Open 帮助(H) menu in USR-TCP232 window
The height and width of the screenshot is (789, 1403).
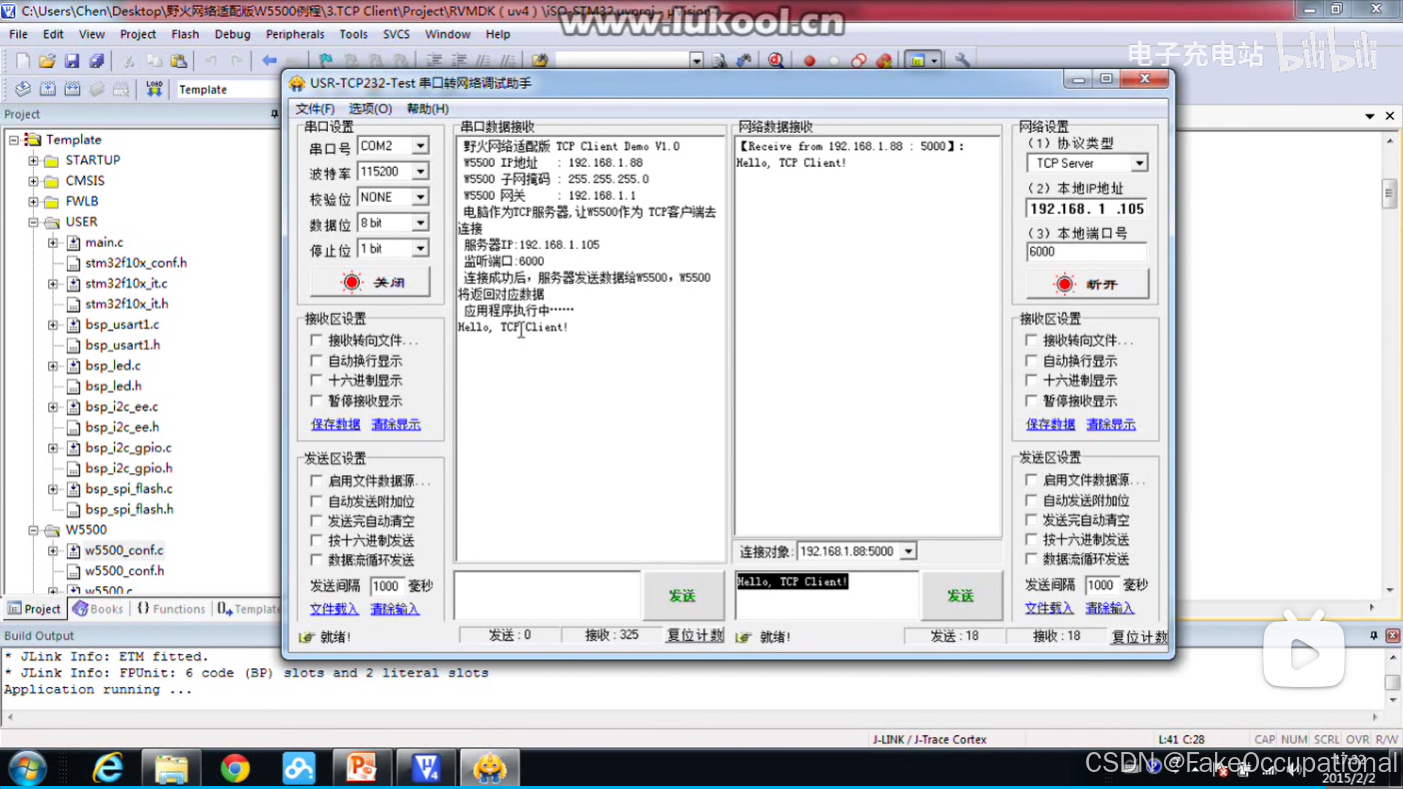point(427,108)
